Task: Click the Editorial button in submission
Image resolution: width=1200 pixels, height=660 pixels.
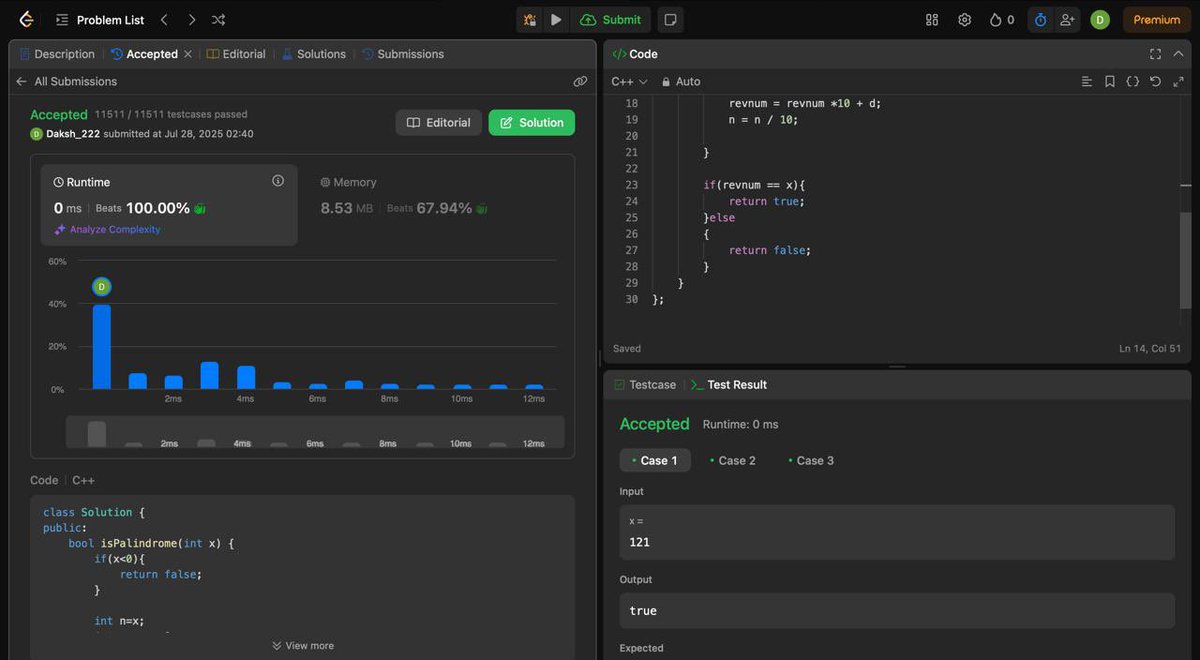Action: [x=439, y=122]
